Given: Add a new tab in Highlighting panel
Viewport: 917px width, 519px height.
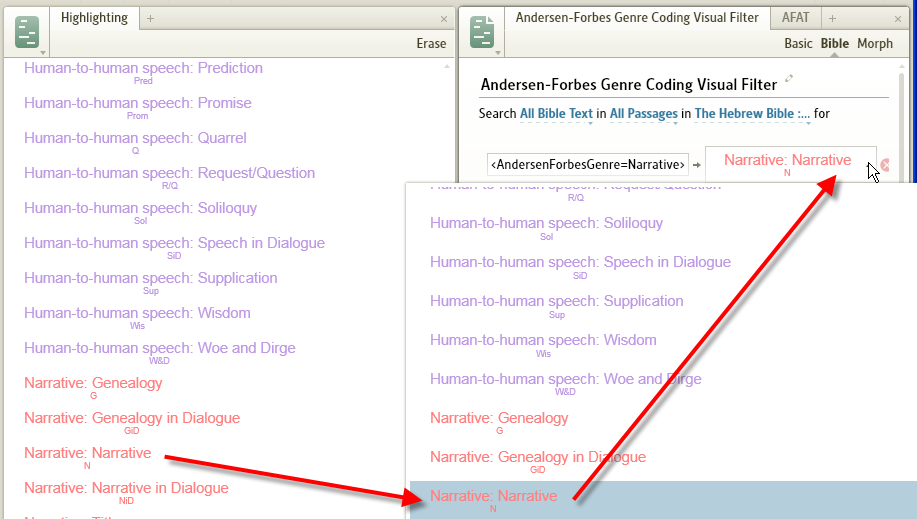Looking at the screenshot, I should click(150, 19).
